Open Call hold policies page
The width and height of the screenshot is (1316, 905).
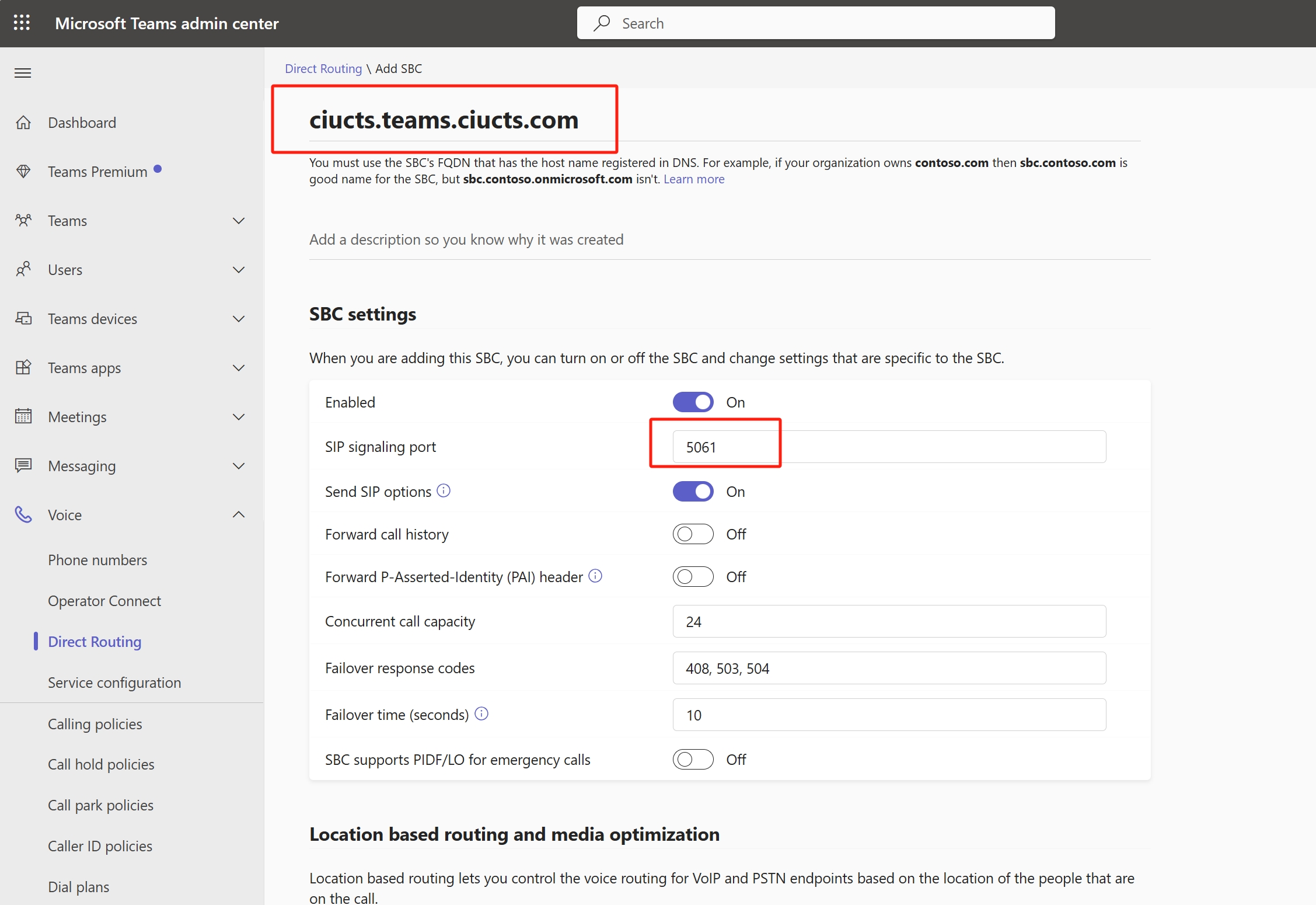[x=101, y=764]
